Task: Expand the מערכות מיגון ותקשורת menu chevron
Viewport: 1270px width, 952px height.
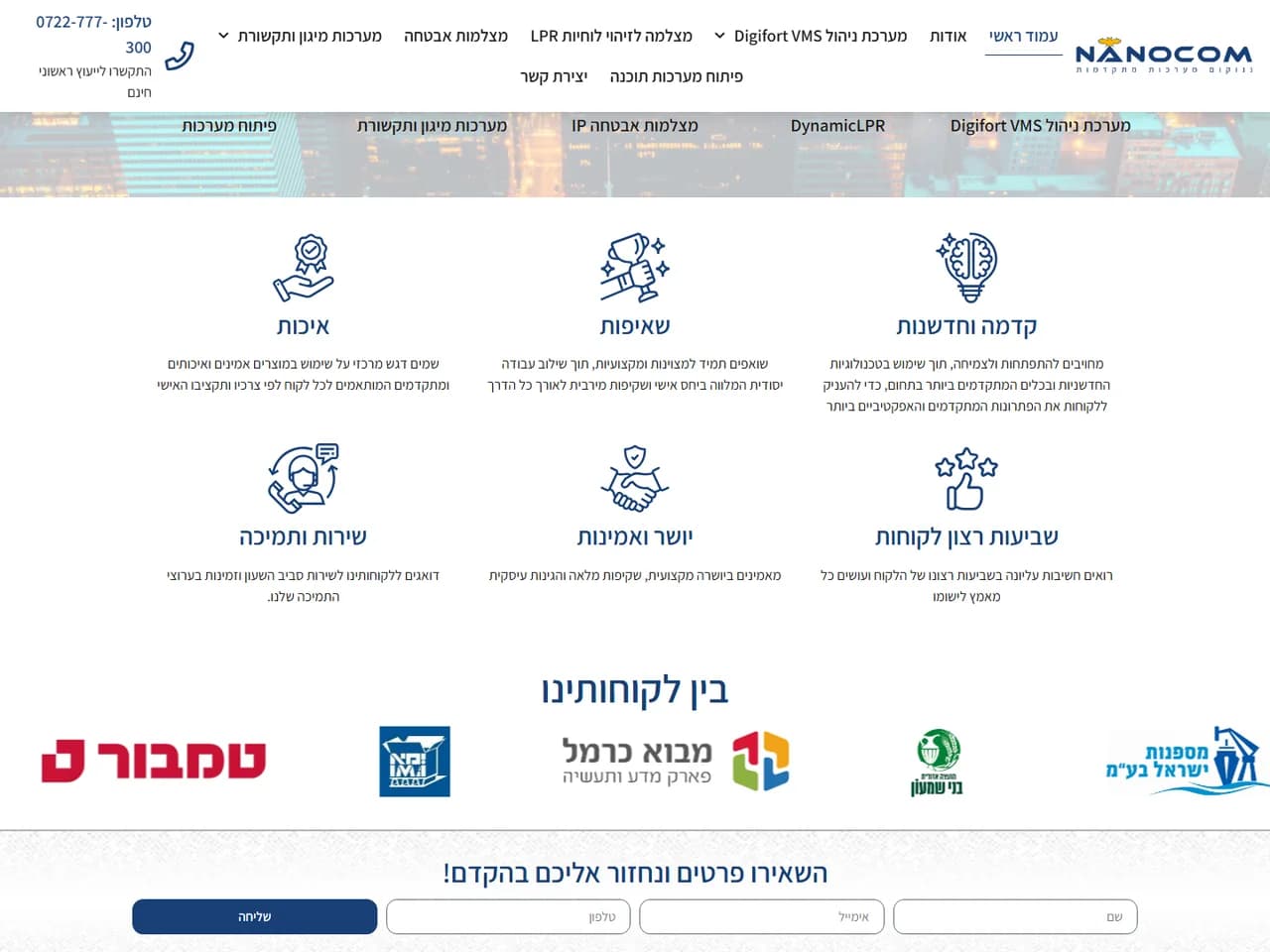Action: (223, 36)
